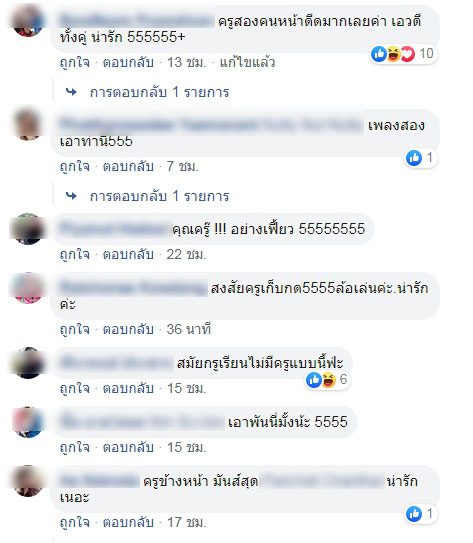Click the thumbs-up icon on the 'เพลงสอง' comment
Viewport: 473px width, 543px height.
414,158
